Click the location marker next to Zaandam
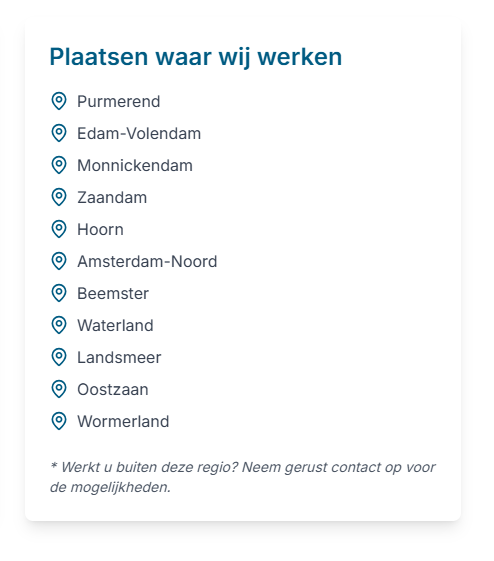 [x=59, y=197]
